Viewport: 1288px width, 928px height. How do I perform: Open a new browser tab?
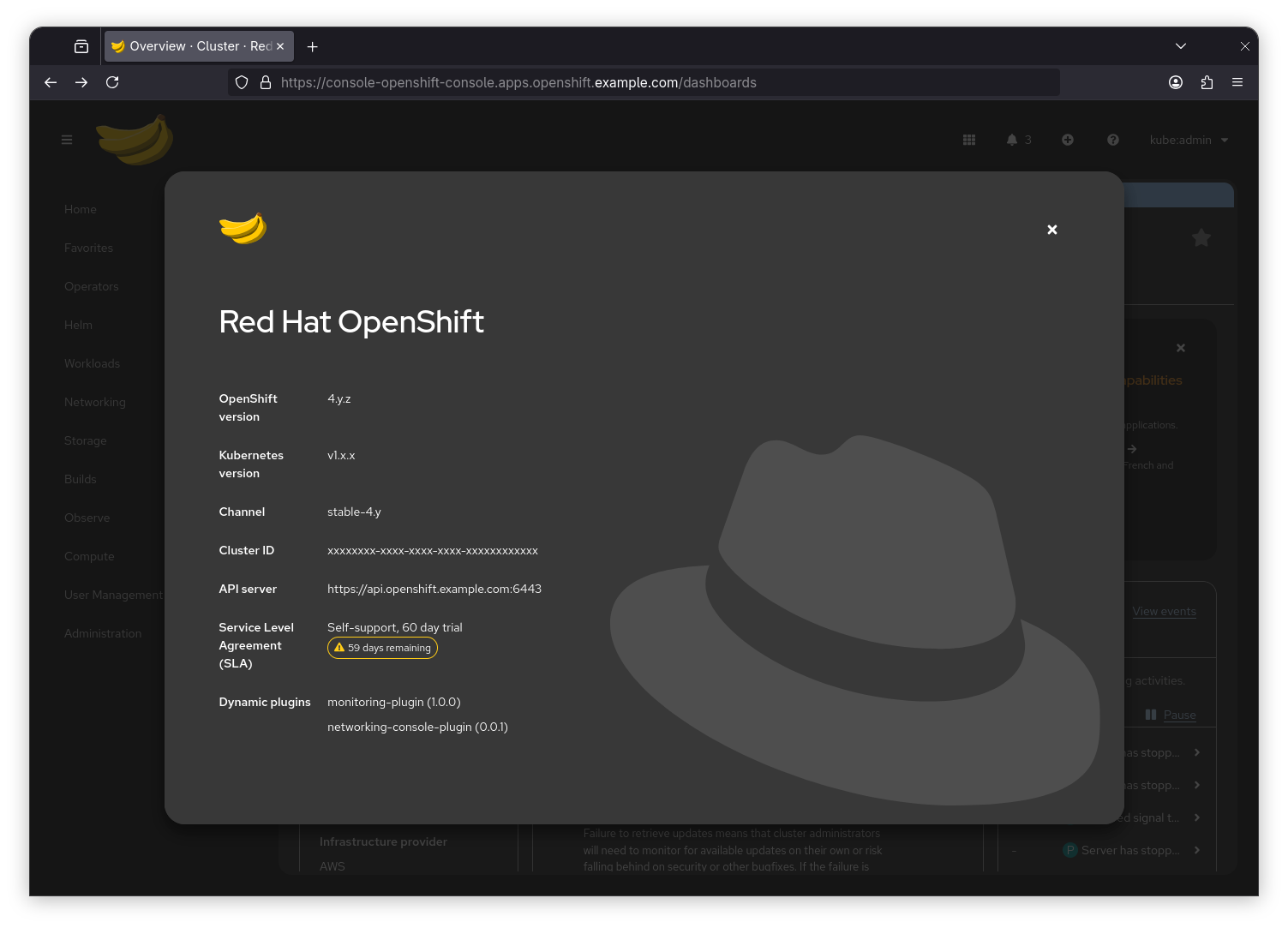[x=313, y=46]
